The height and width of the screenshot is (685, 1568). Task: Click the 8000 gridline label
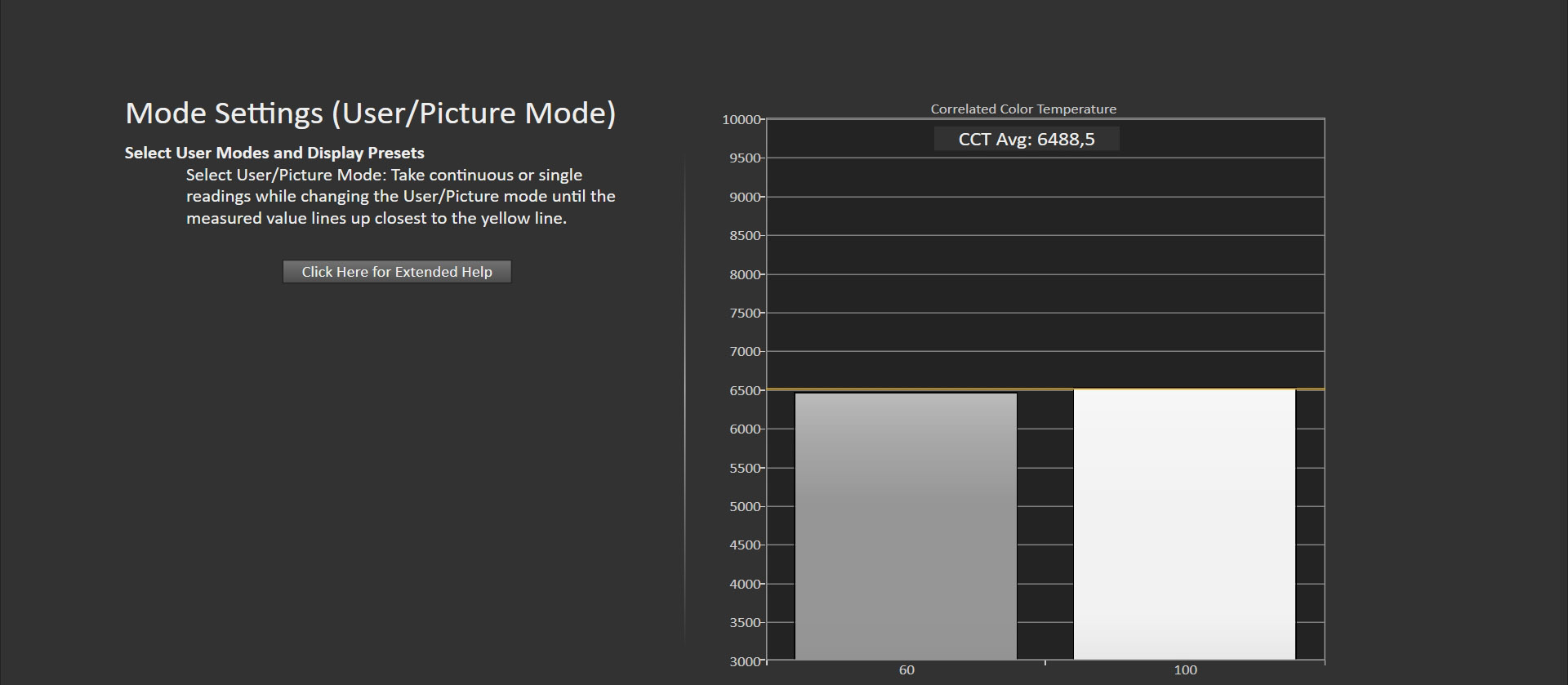pos(745,274)
